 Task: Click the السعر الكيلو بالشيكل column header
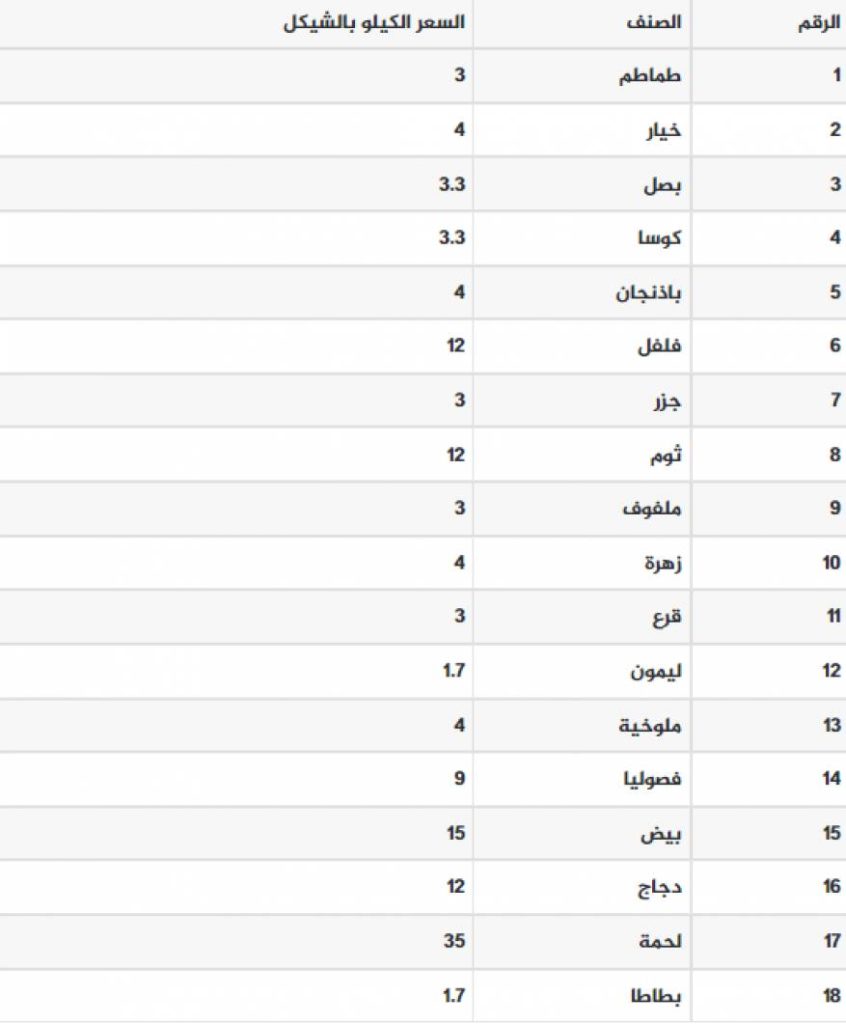pos(374,23)
